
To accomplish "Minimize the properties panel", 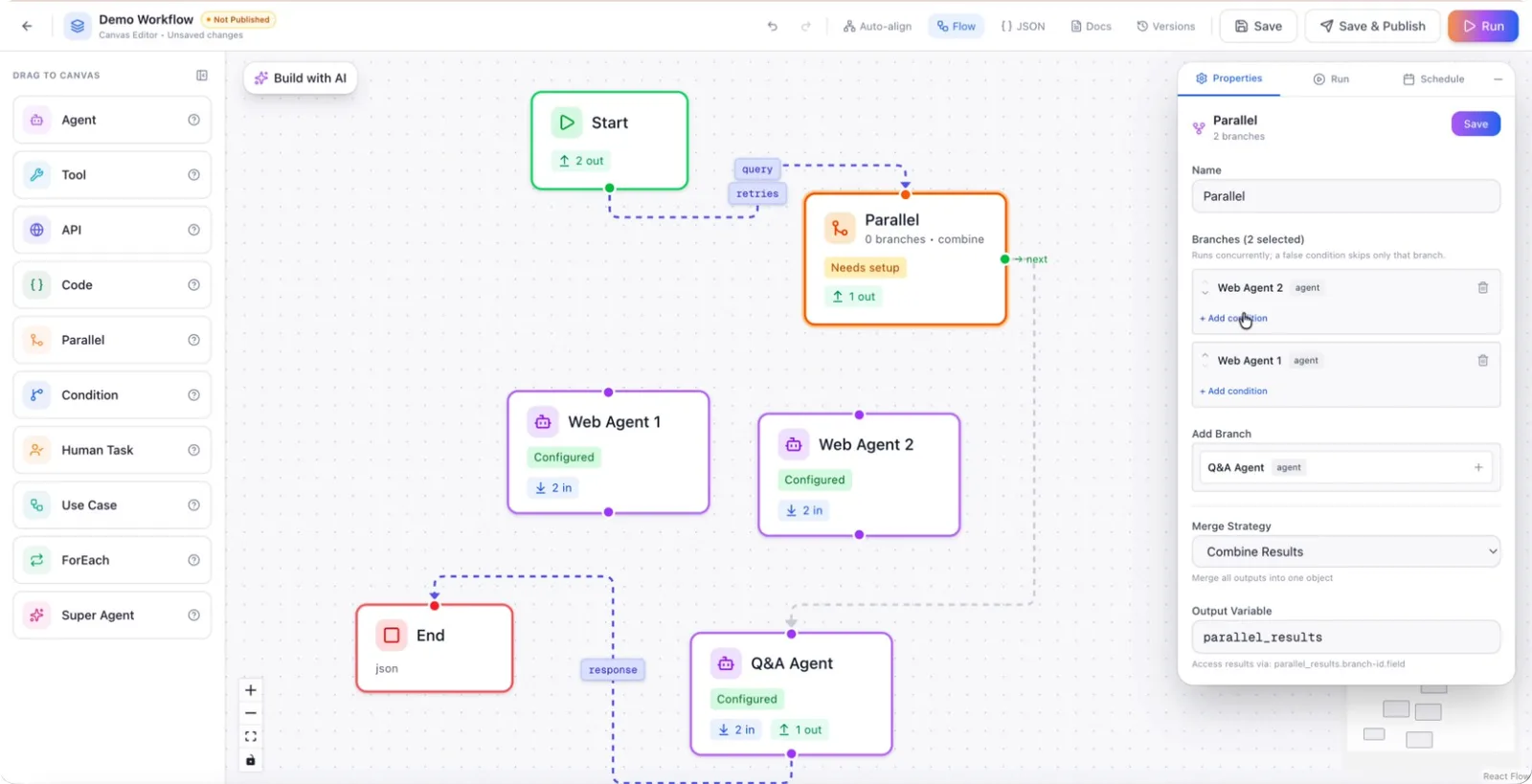I will pos(1498,79).
